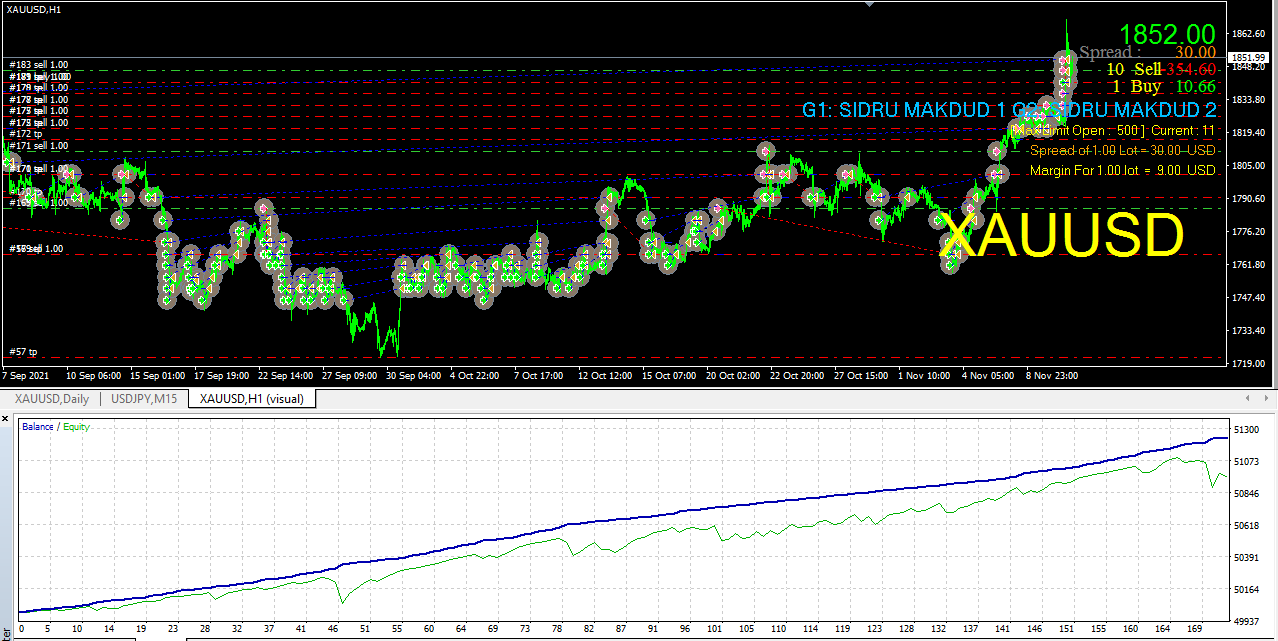Click the XAUUSD,H1 chart title text
Viewport: 1278px width, 641px height.
pyautogui.click(x=32, y=9)
